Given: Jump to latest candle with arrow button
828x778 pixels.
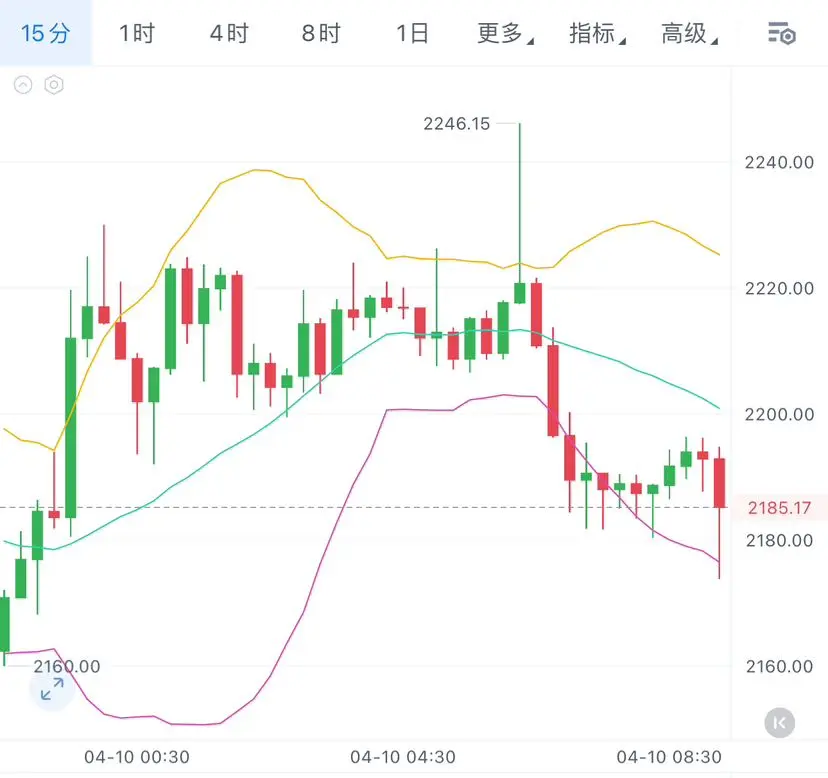Looking at the screenshot, I should click(779, 722).
